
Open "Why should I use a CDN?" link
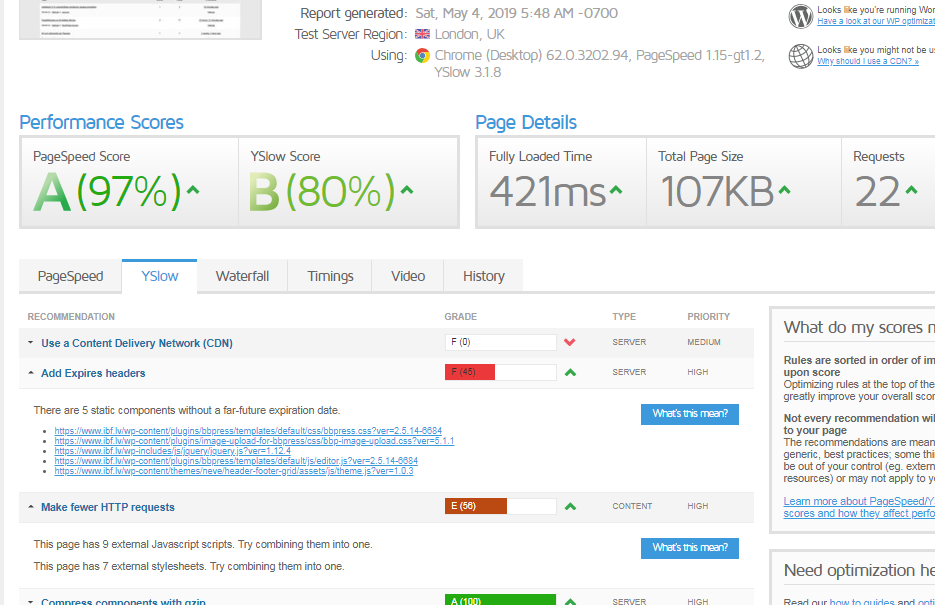[x=869, y=61]
